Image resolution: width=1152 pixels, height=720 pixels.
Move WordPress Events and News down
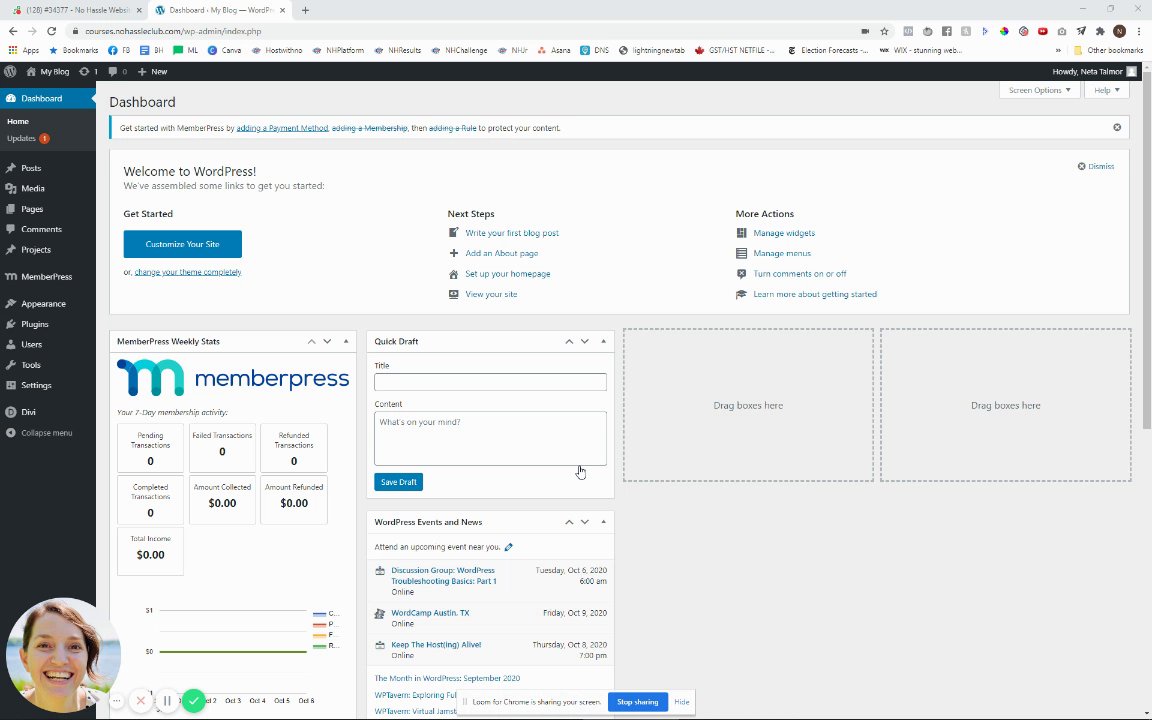[x=585, y=522]
